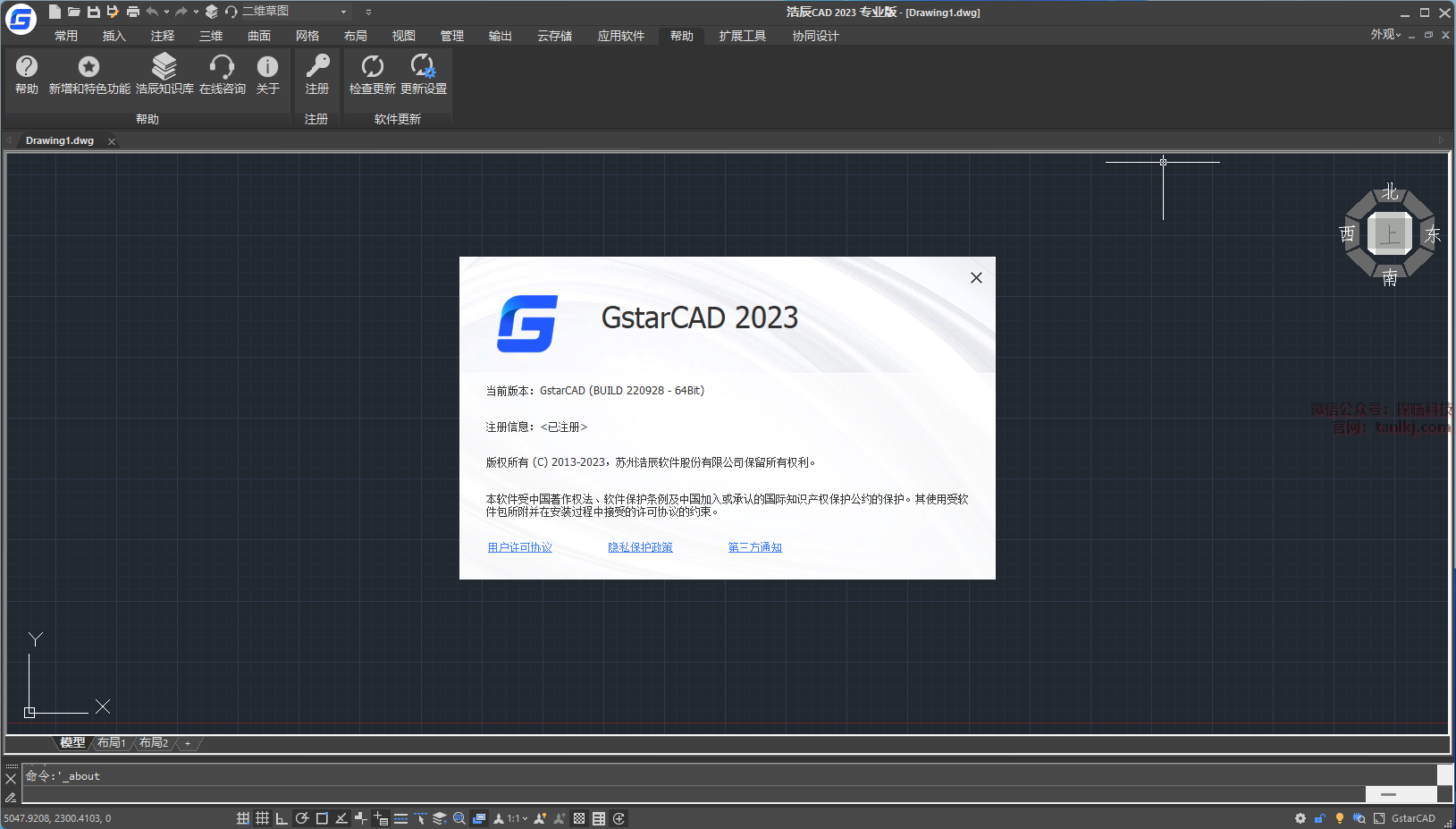Click the 在线咨询 headset icon in ribbon

coord(222,67)
